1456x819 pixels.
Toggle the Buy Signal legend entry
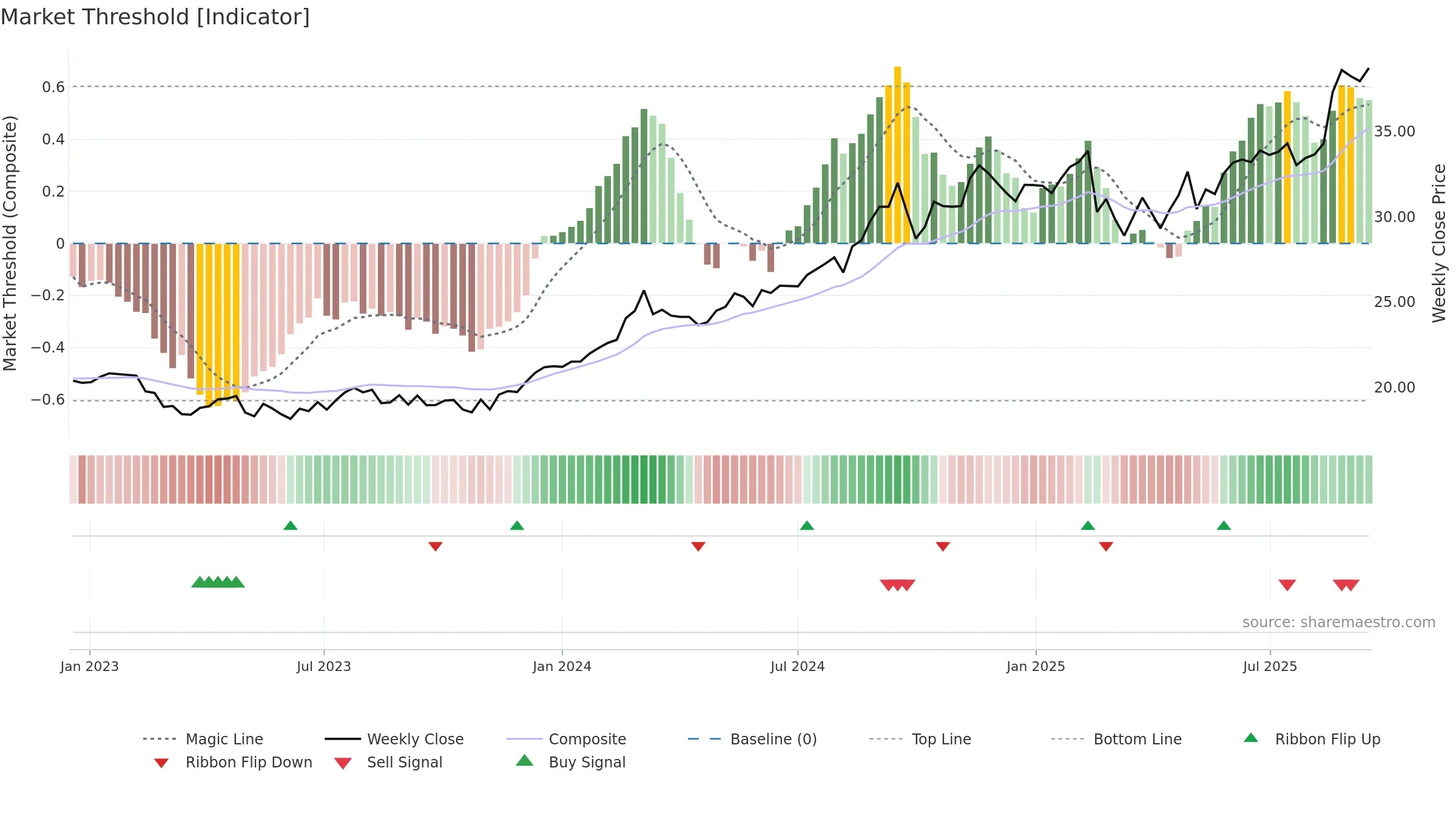coord(570,762)
